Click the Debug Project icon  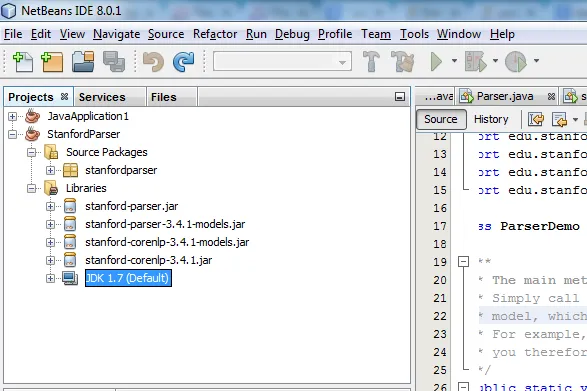pos(476,61)
